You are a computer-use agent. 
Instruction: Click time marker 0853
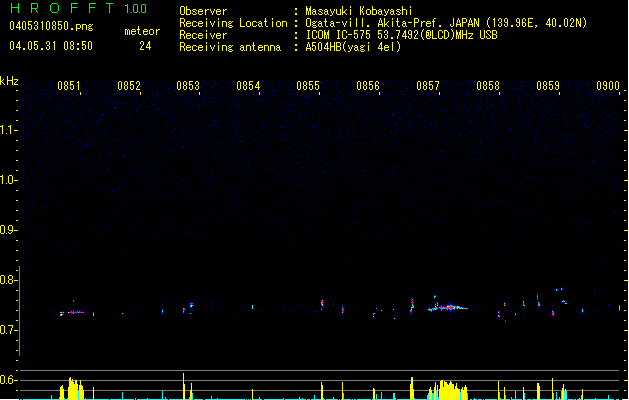click(188, 86)
